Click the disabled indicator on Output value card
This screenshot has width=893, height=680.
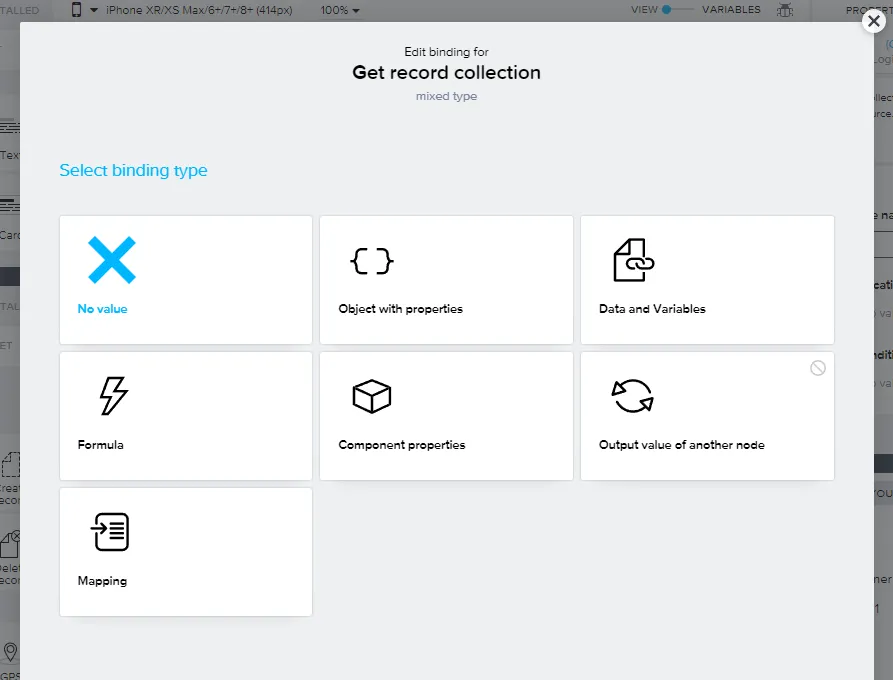[x=817, y=368]
